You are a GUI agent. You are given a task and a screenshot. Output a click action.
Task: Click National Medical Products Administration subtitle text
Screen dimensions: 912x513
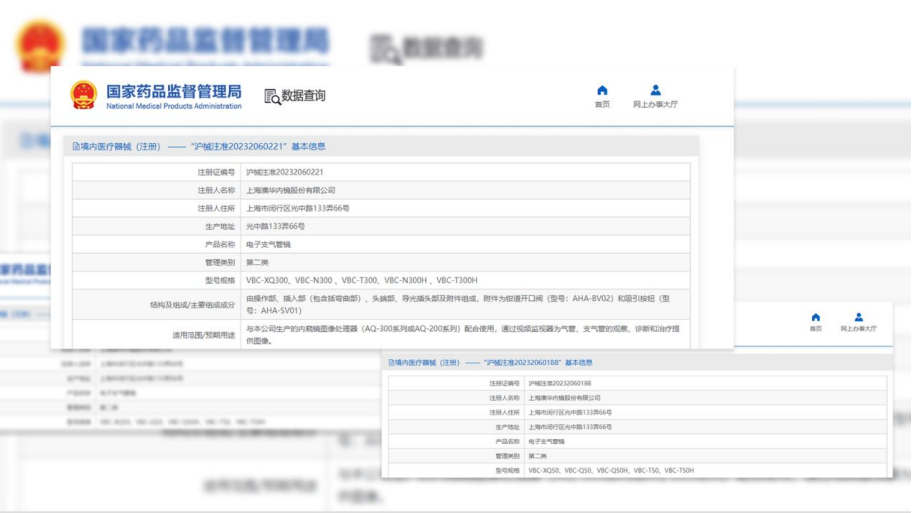(174, 106)
